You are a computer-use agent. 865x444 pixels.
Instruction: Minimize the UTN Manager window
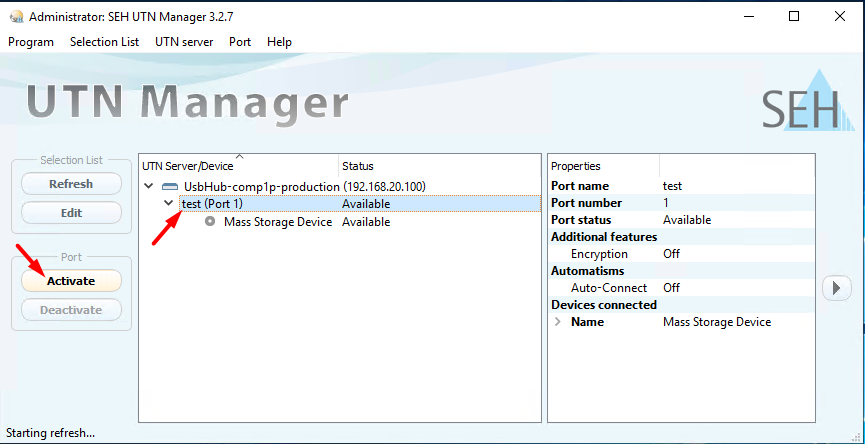point(748,17)
